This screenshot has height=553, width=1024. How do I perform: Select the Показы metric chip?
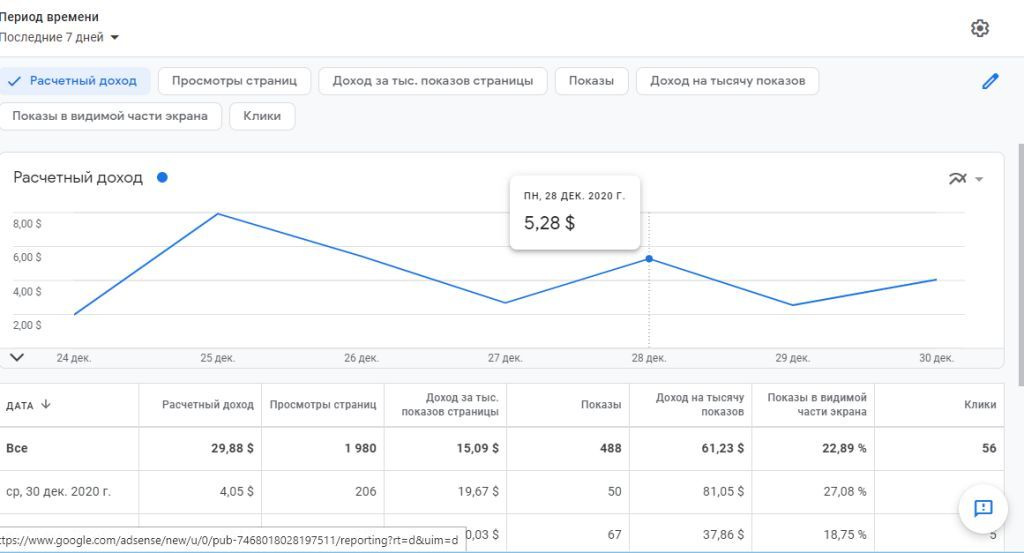591,81
